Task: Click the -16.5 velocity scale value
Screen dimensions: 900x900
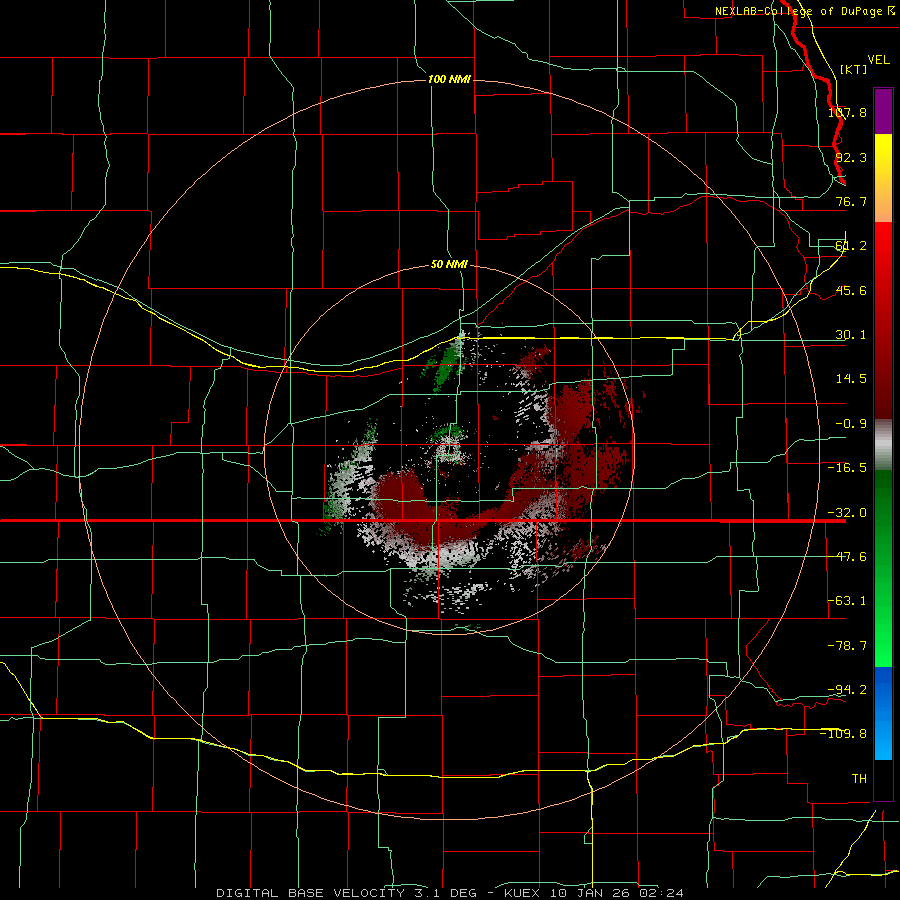Action: [847, 468]
